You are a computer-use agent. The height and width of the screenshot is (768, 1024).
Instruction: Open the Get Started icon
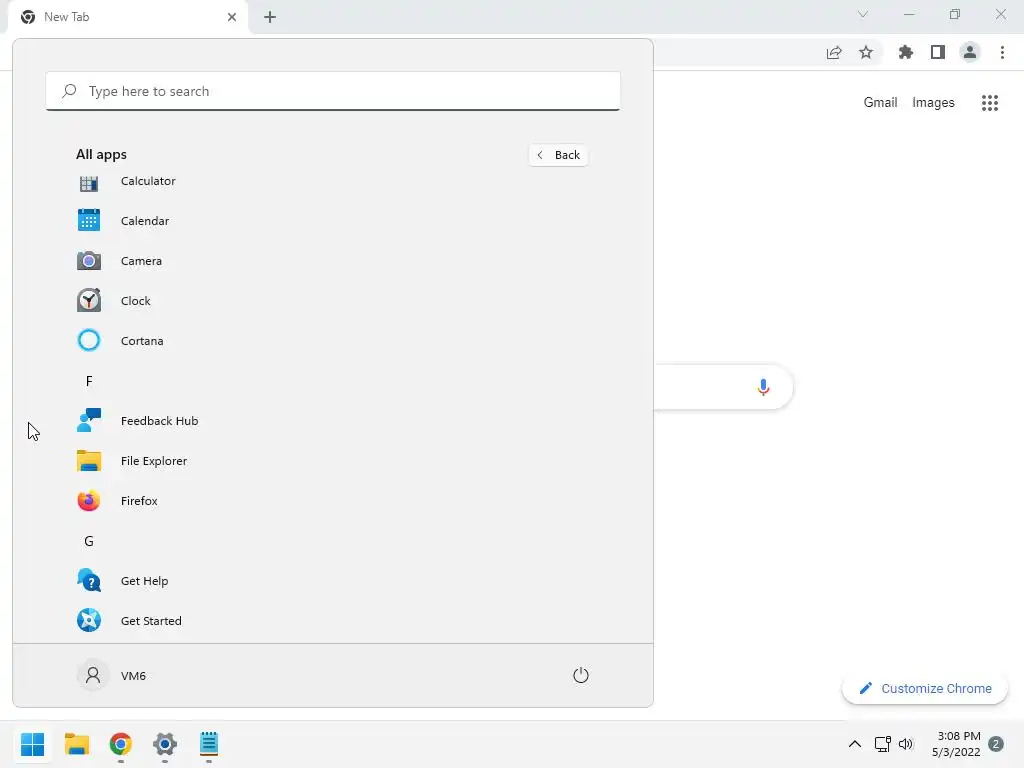coord(89,620)
